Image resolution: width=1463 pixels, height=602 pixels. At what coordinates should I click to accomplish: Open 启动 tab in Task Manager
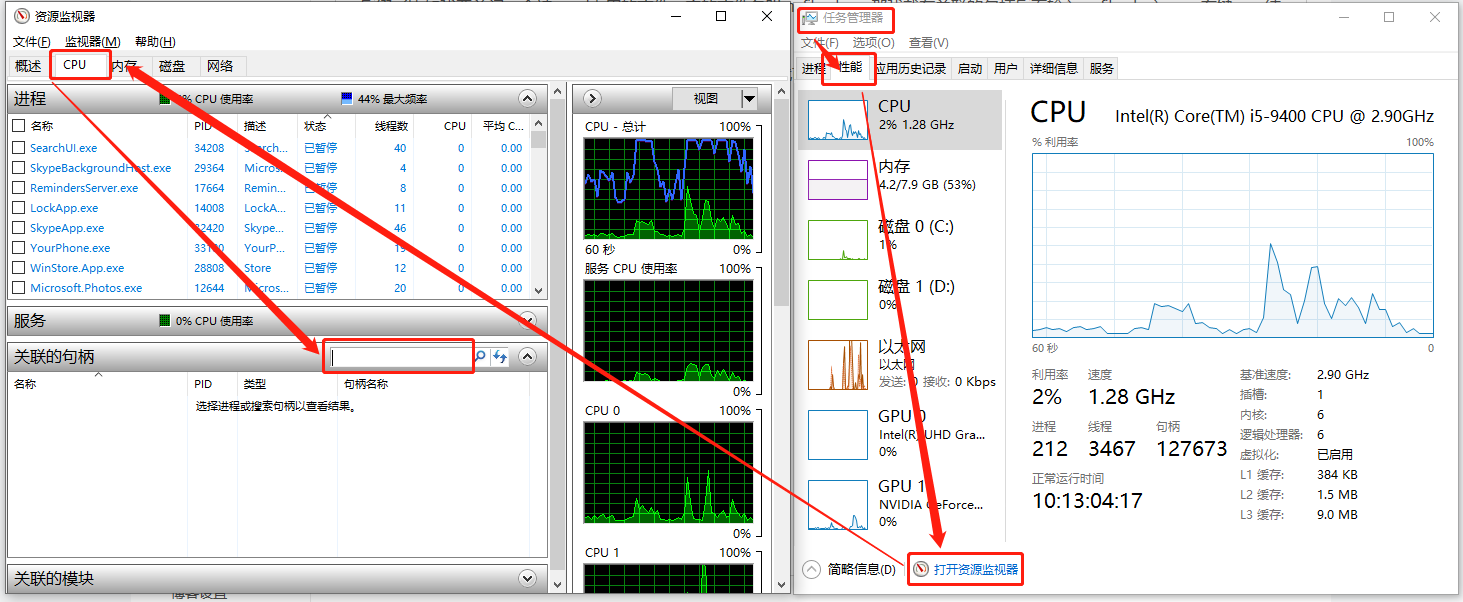click(x=970, y=69)
